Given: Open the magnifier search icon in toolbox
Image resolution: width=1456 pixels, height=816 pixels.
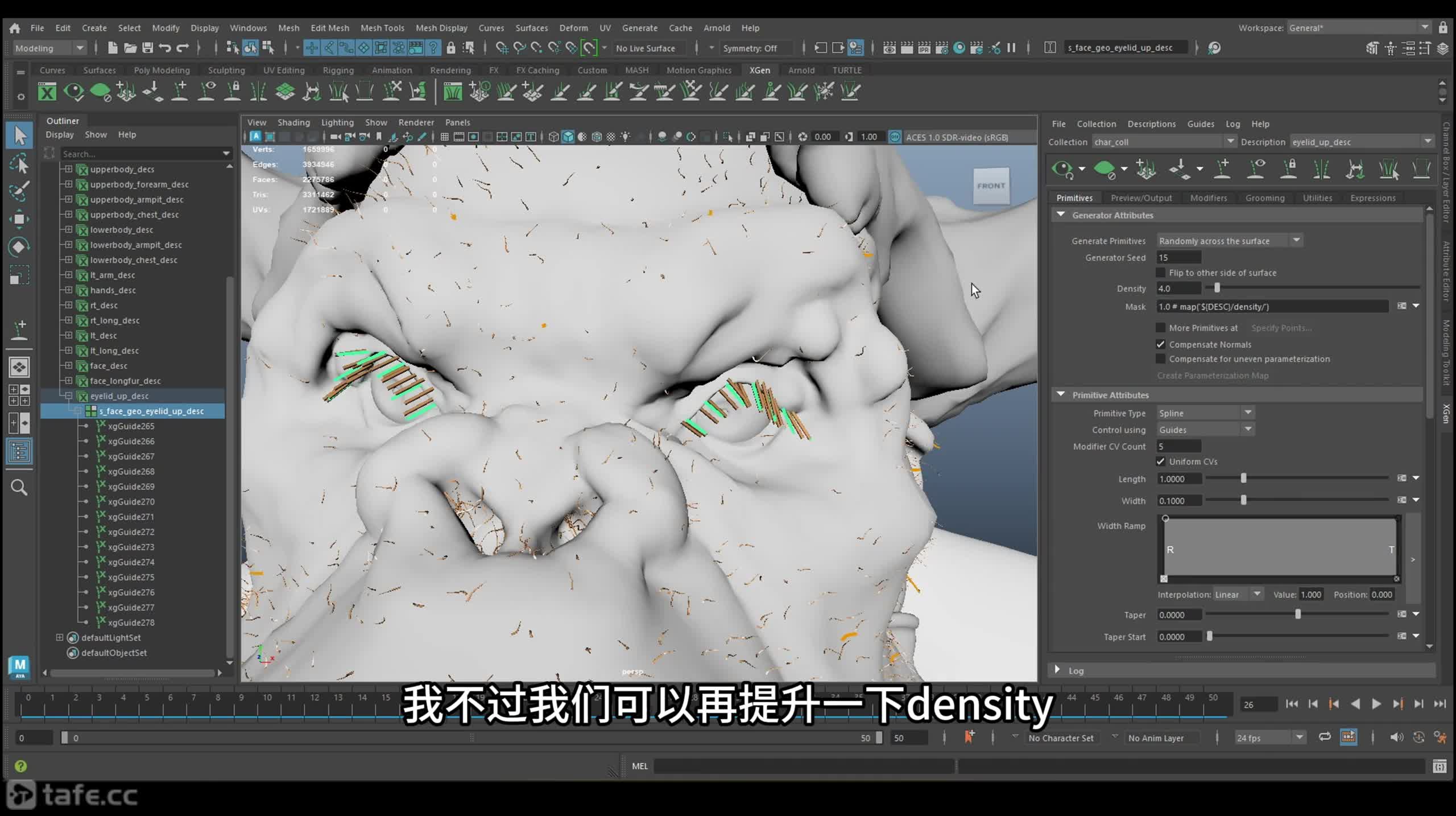Looking at the screenshot, I should [x=19, y=487].
